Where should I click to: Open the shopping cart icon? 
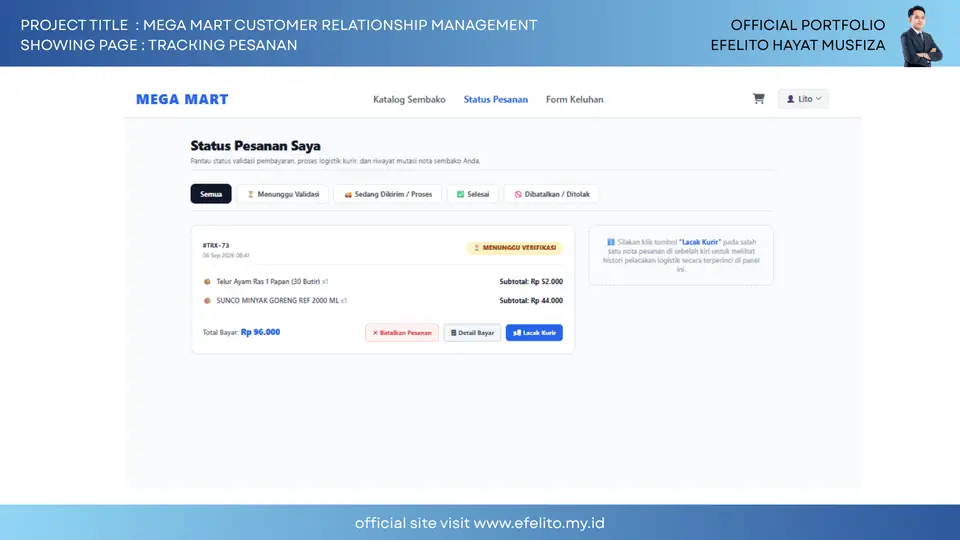pyautogui.click(x=759, y=99)
